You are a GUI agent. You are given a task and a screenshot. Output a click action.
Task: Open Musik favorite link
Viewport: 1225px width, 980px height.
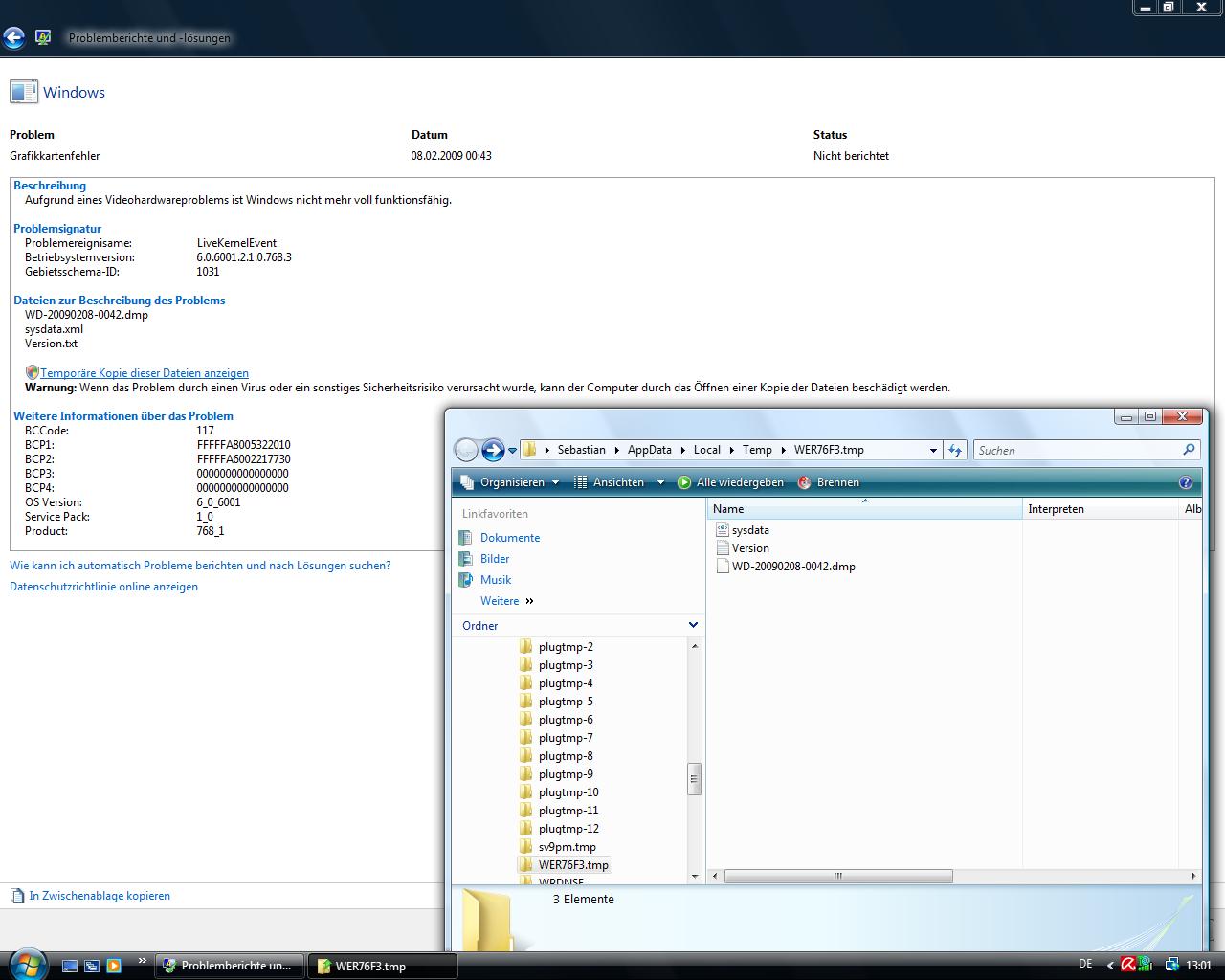496,580
